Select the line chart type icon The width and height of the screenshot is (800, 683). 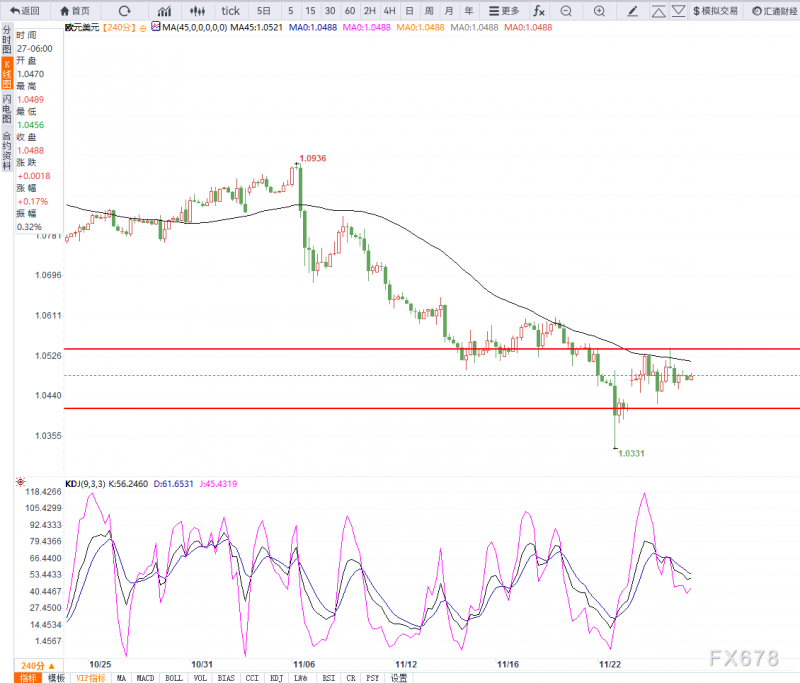click(164, 11)
